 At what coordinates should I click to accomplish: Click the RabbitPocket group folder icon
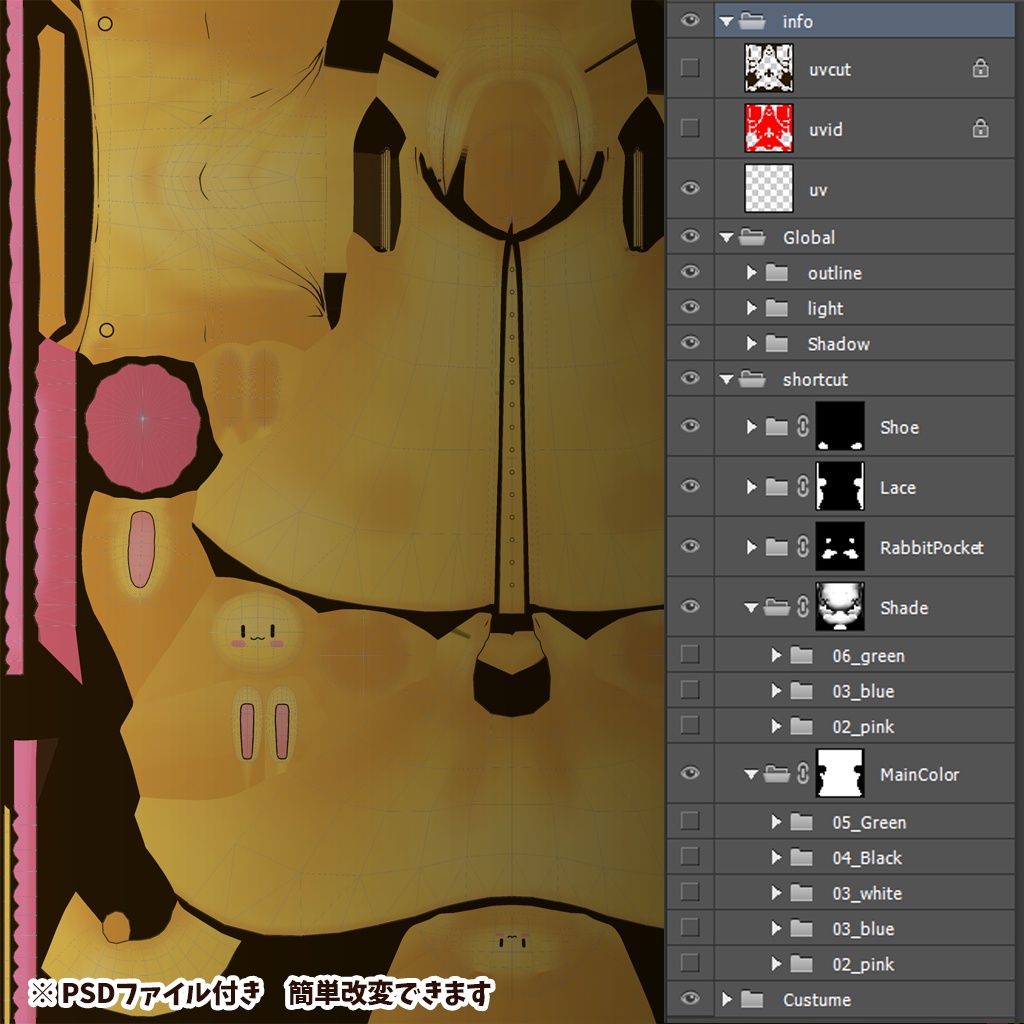(x=776, y=547)
